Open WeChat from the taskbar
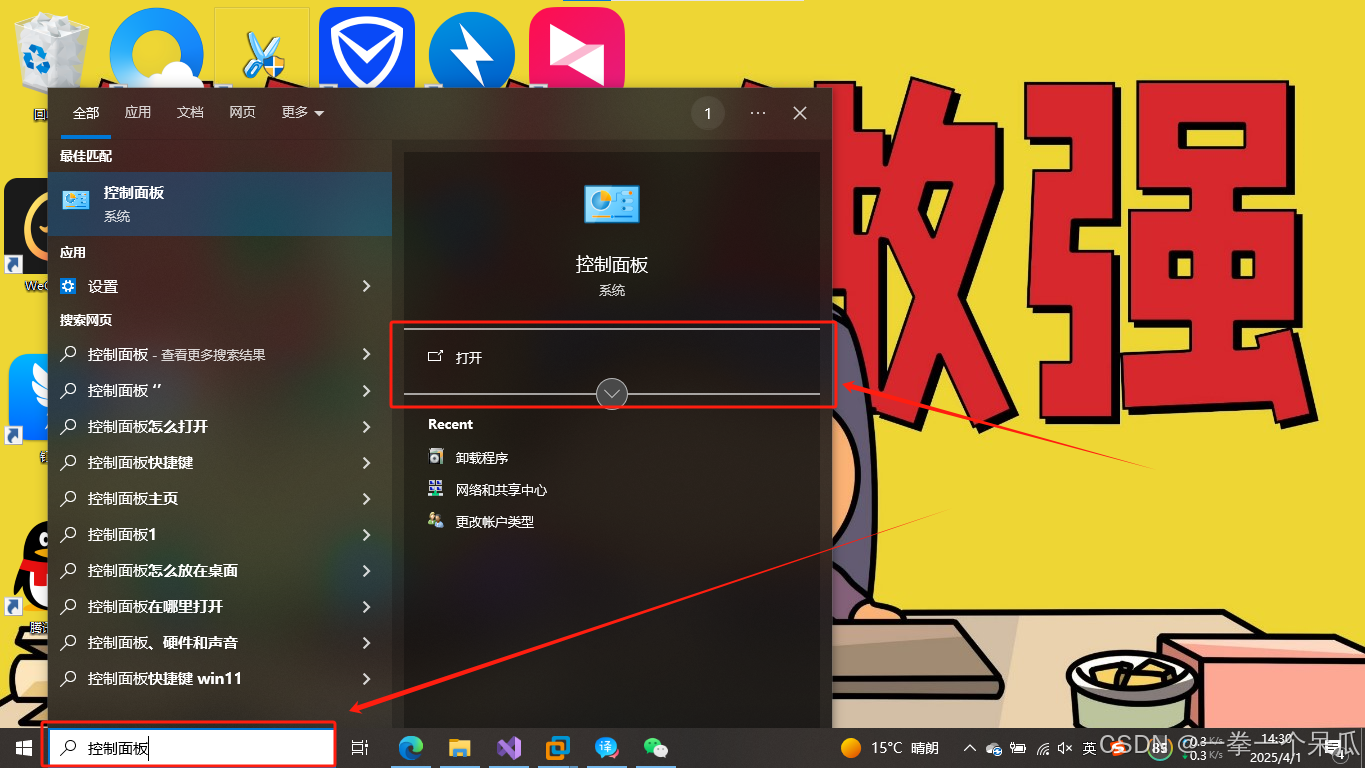This screenshot has height=768, width=1365. 656,747
